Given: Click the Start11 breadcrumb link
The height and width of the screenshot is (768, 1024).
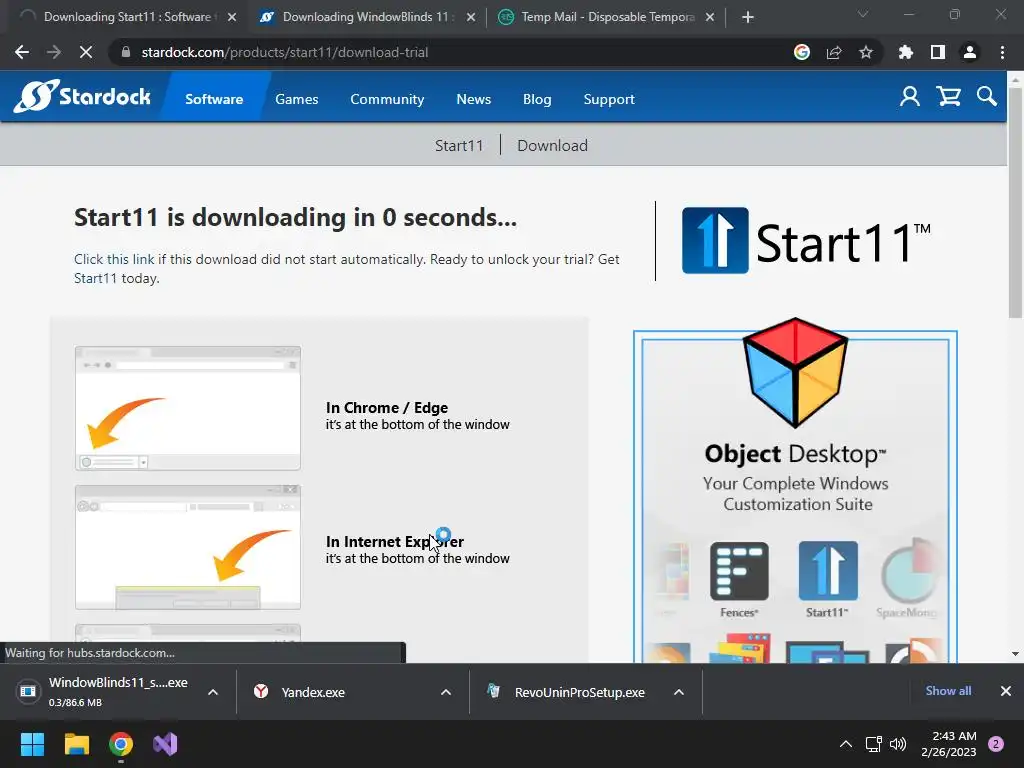Looking at the screenshot, I should tap(459, 146).
